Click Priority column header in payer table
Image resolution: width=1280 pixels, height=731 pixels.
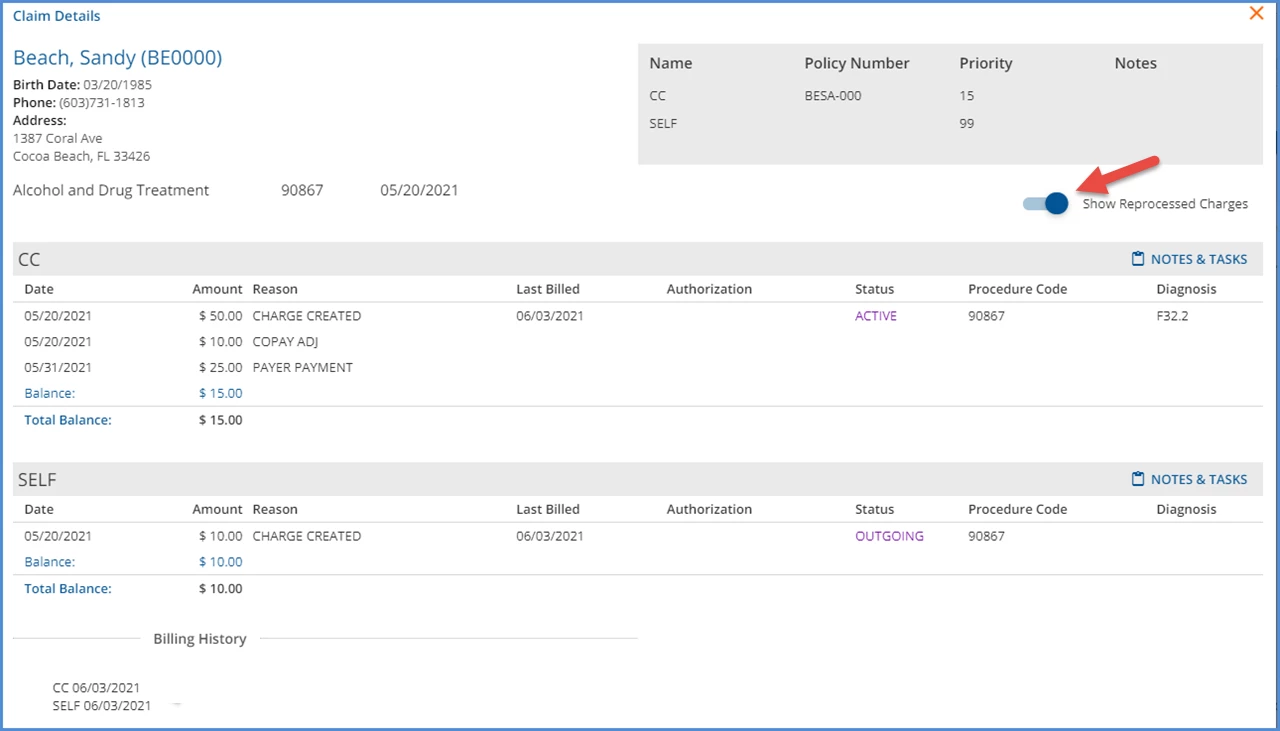(986, 63)
